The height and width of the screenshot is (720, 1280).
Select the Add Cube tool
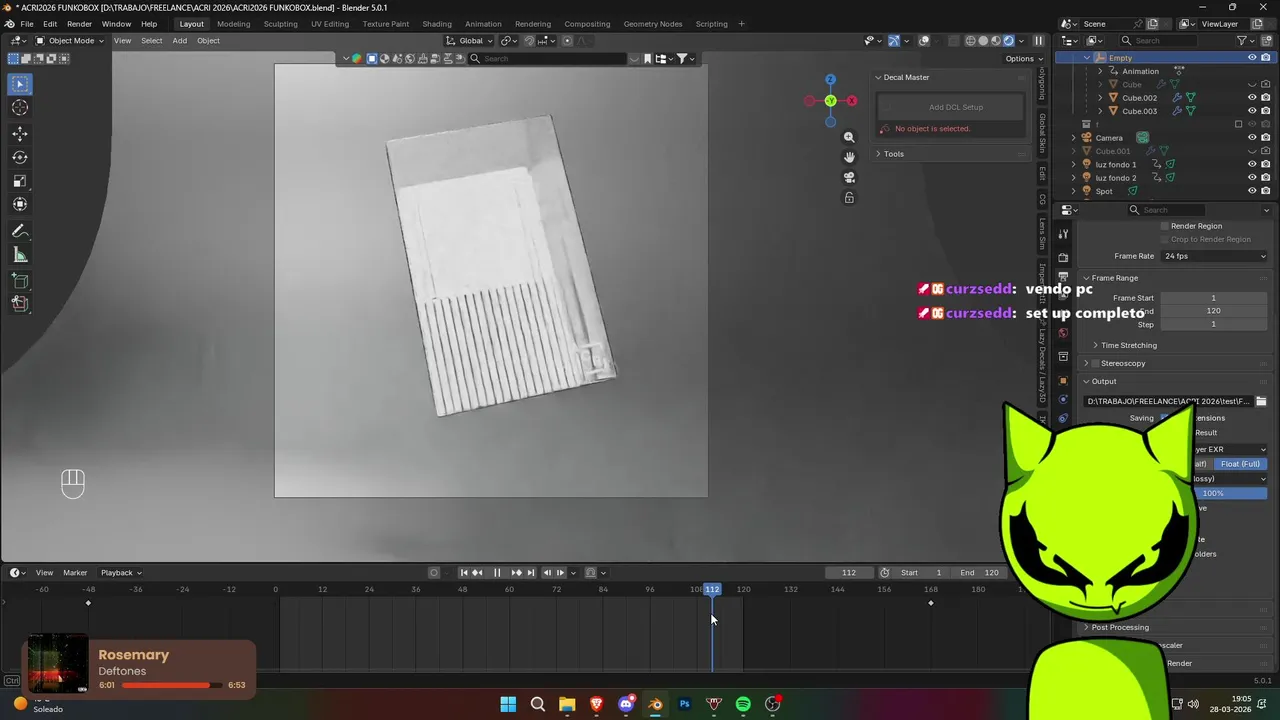click(x=20, y=281)
